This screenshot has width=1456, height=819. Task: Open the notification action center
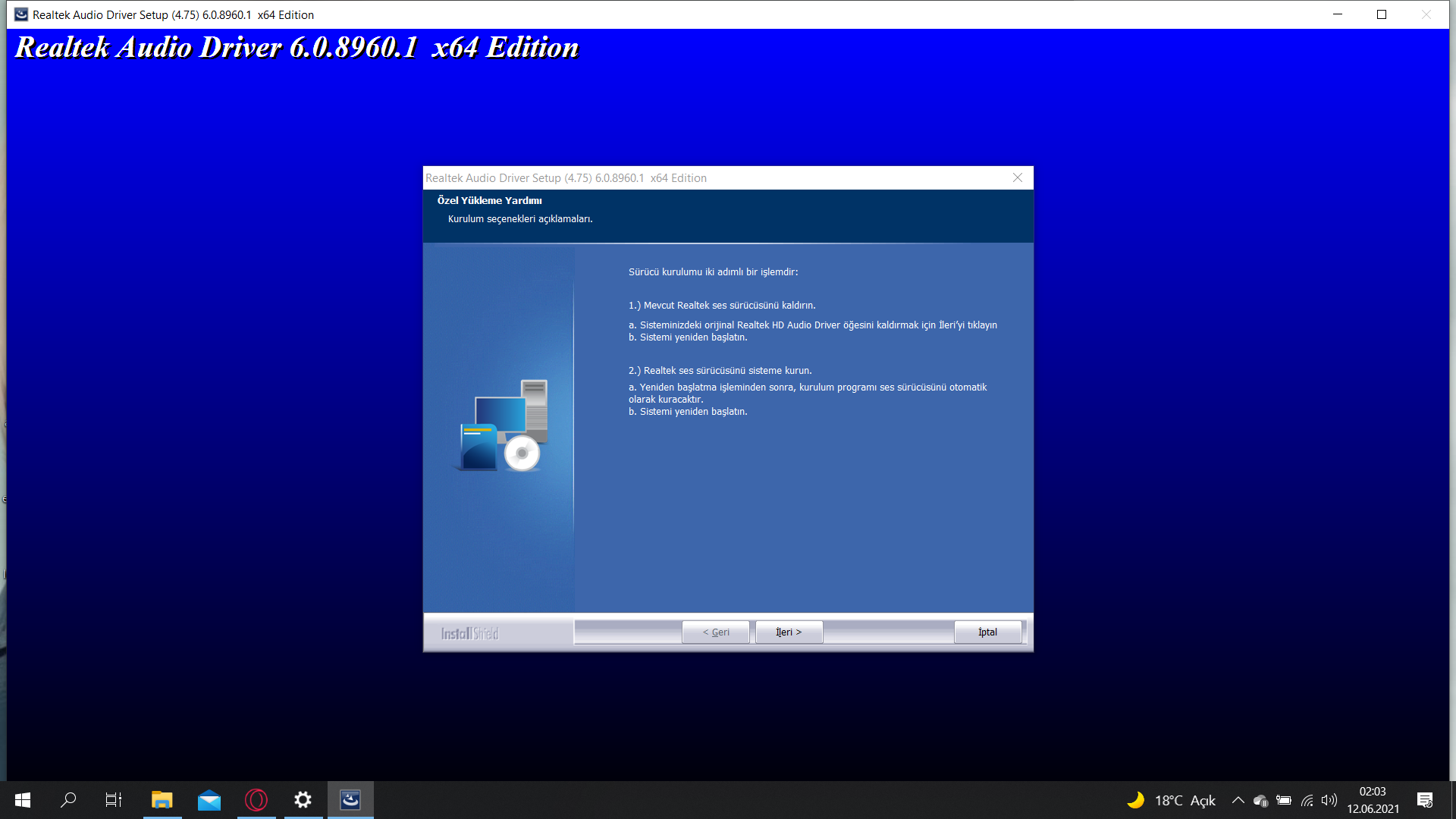pos(1425,800)
